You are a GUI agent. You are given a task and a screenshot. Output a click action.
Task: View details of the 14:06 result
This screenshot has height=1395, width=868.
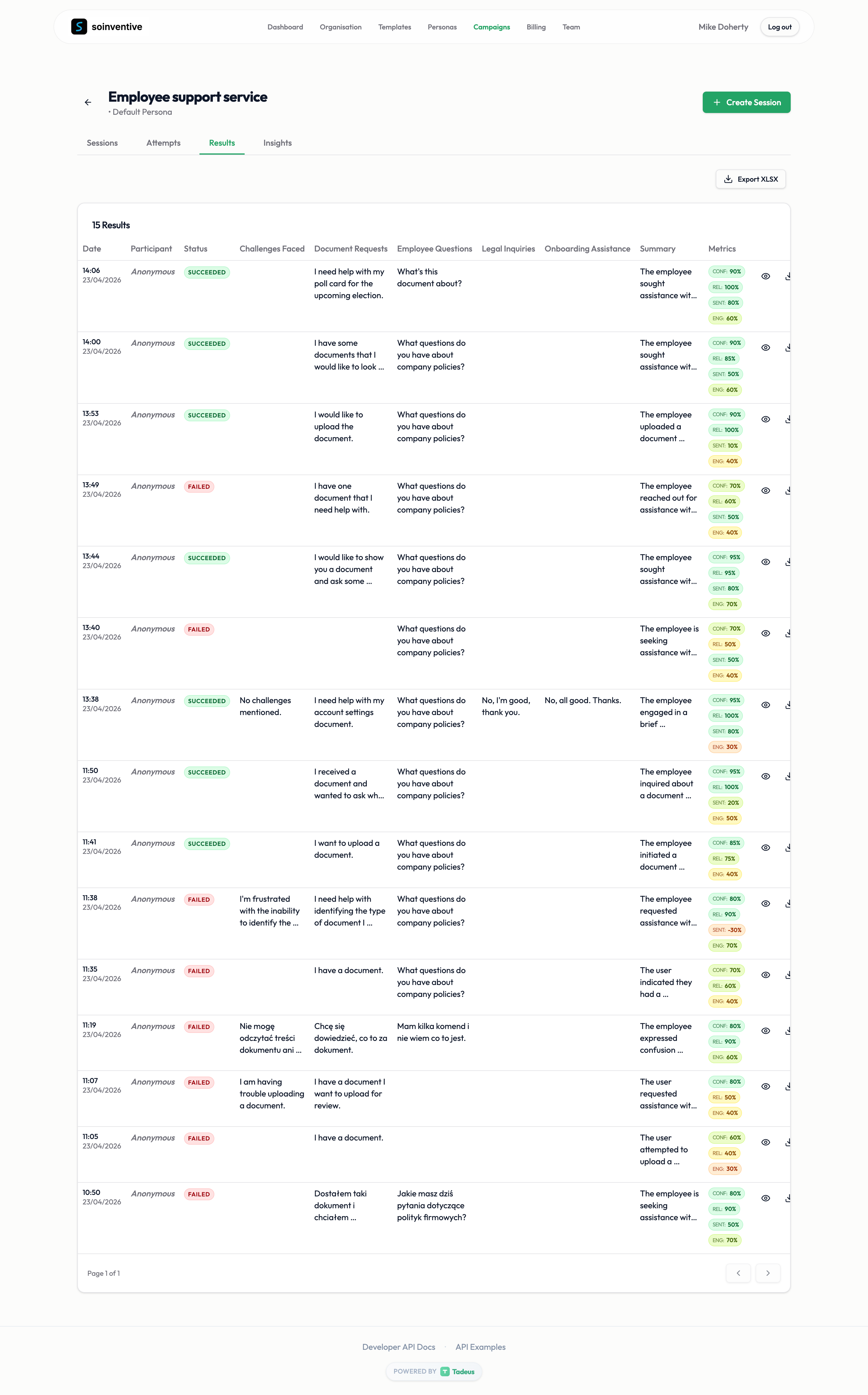point(765,276)
